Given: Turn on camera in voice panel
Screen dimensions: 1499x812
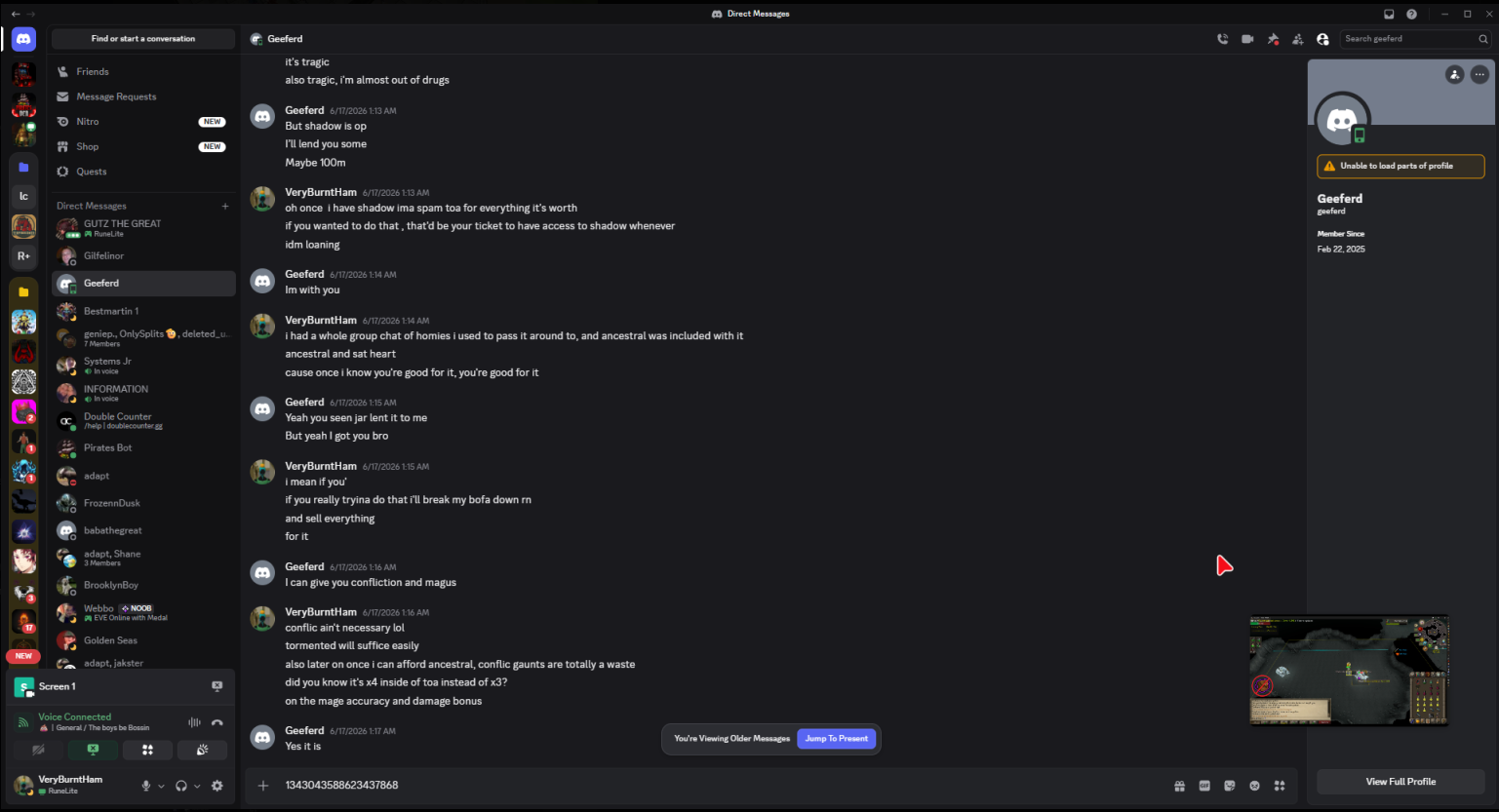Looking at the screenshot, I should point(38,750).
